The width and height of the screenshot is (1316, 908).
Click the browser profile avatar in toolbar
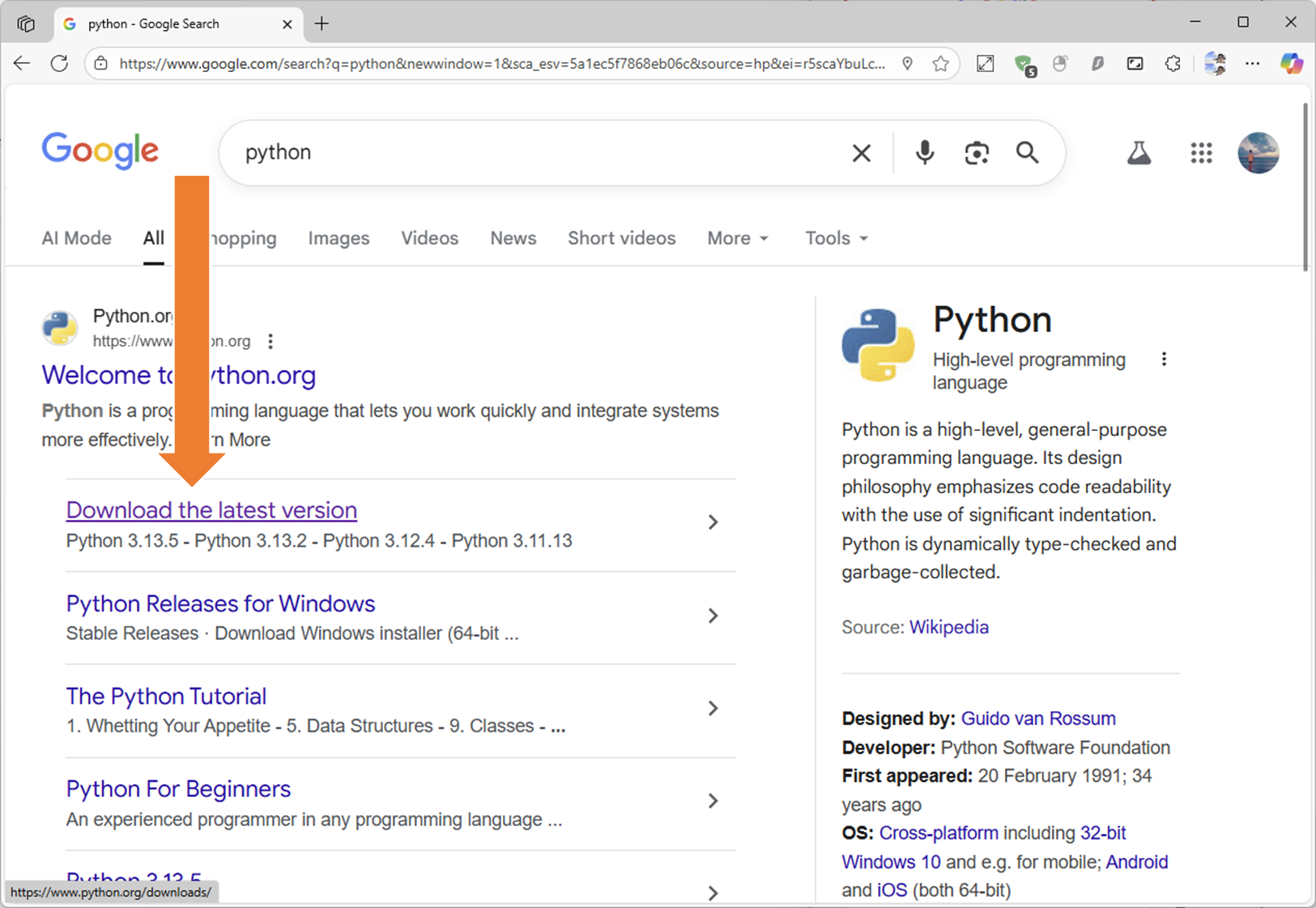tap(1215, 63)
